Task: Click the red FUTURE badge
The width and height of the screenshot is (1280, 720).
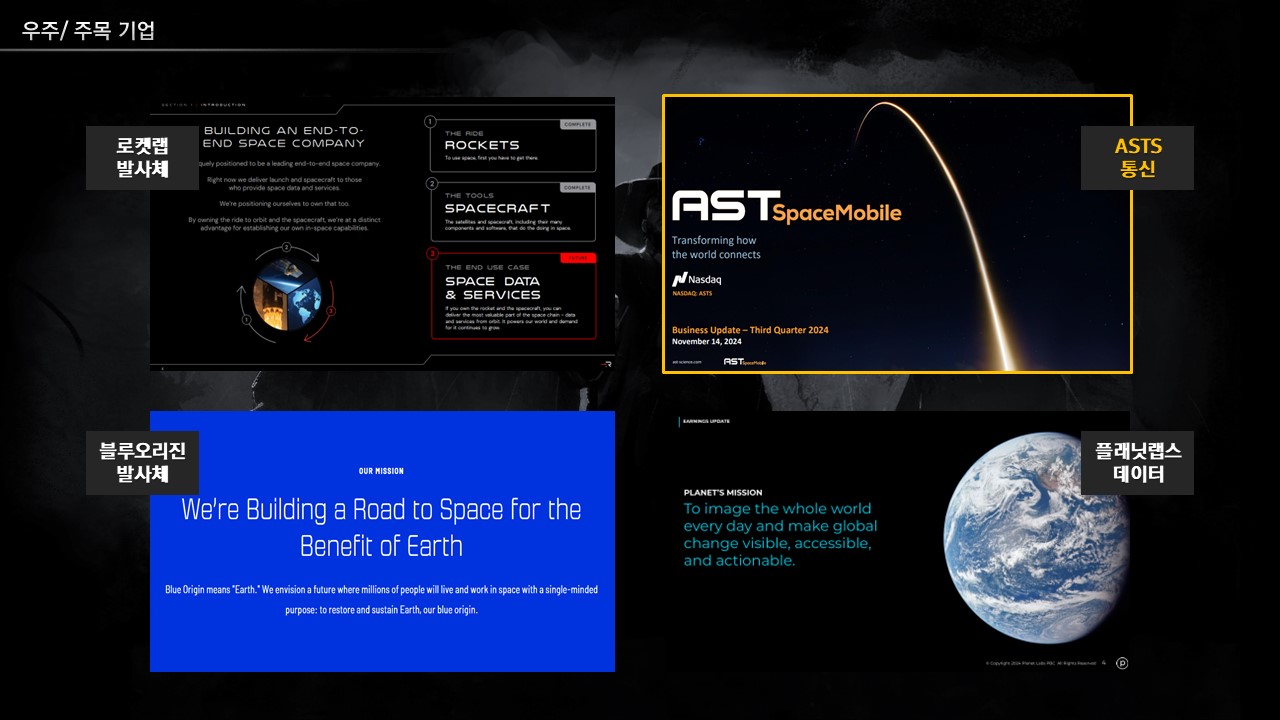Action: tap(577, 258)
